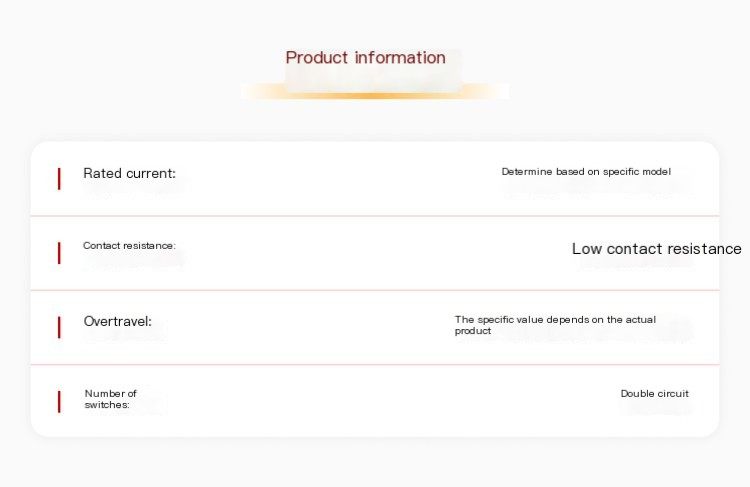
Task: Click the 'Double circuit' value
Action: pyautogui.click(x=654, y=394)
